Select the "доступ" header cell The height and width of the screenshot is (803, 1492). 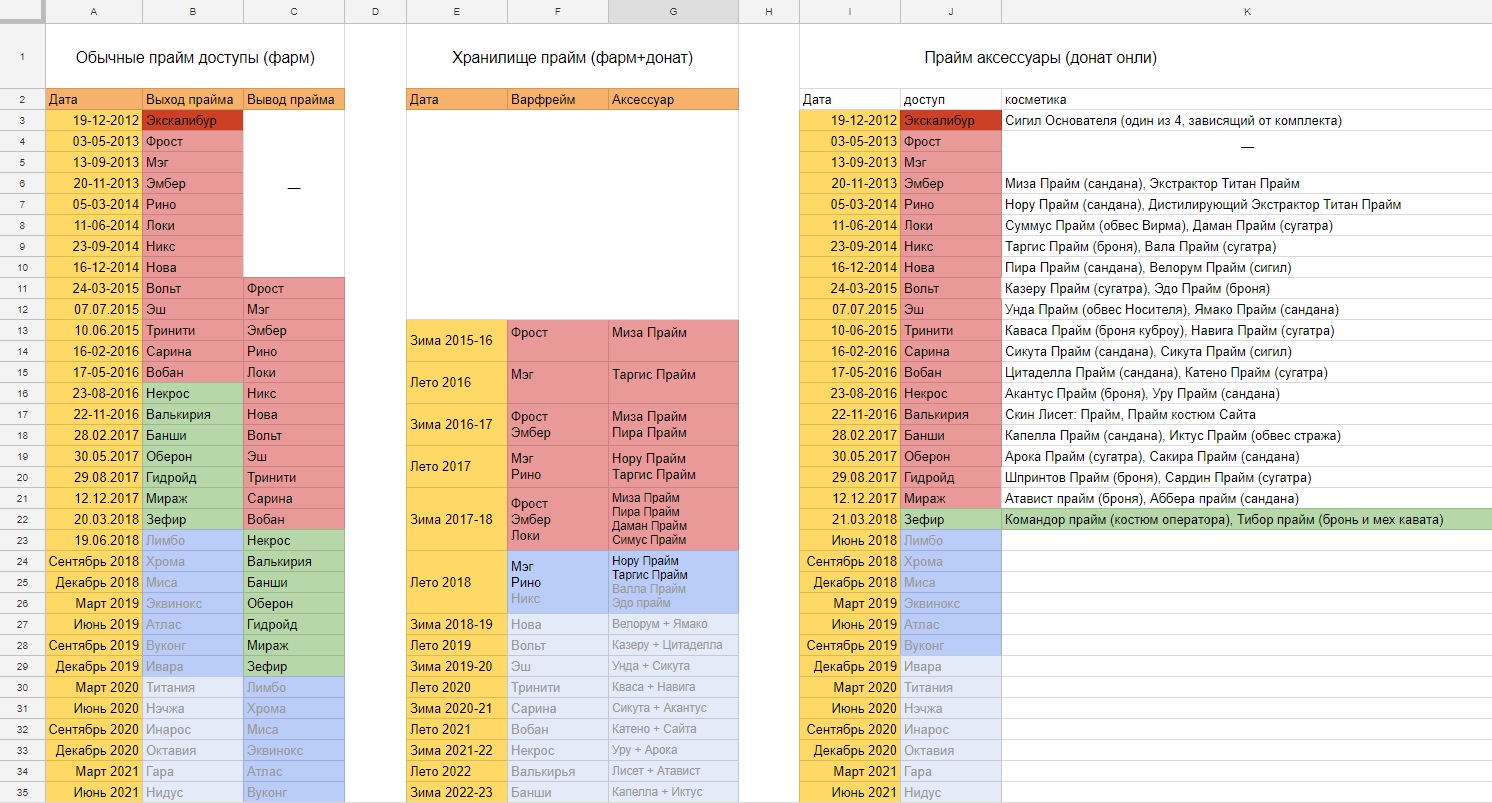950,100
